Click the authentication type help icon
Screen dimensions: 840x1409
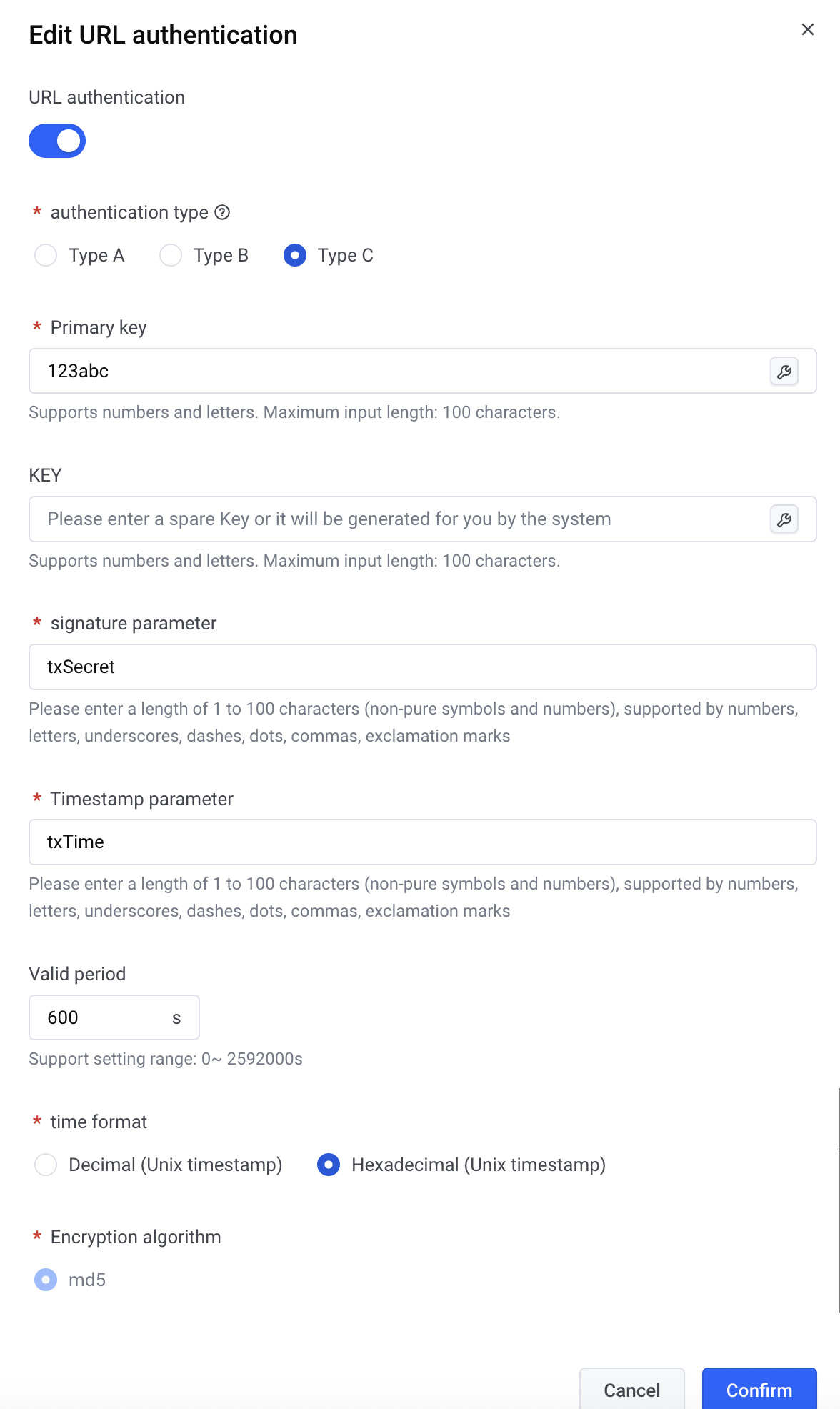[x=222, y=212]
